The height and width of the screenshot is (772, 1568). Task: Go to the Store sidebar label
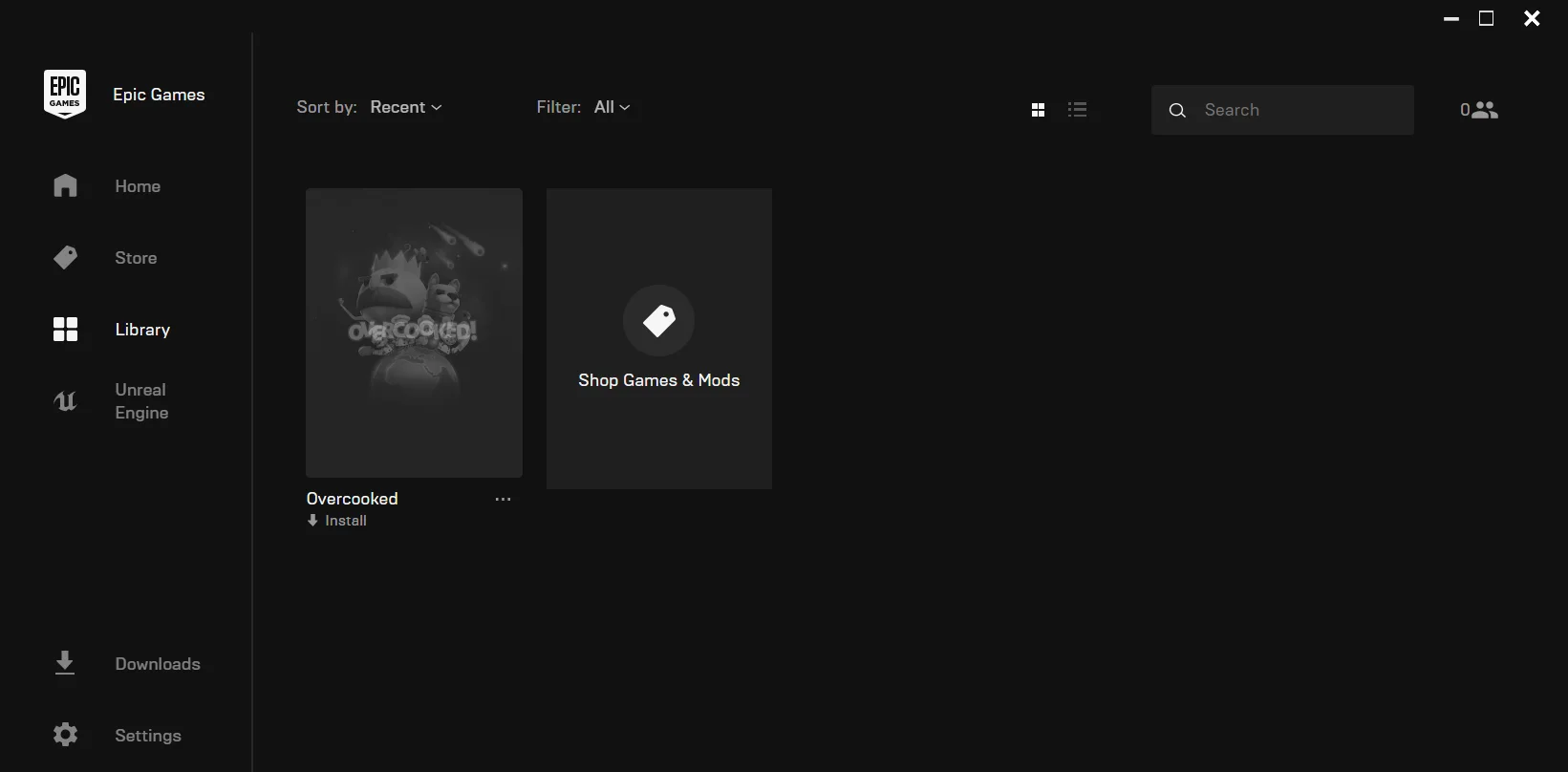point(136,258)
